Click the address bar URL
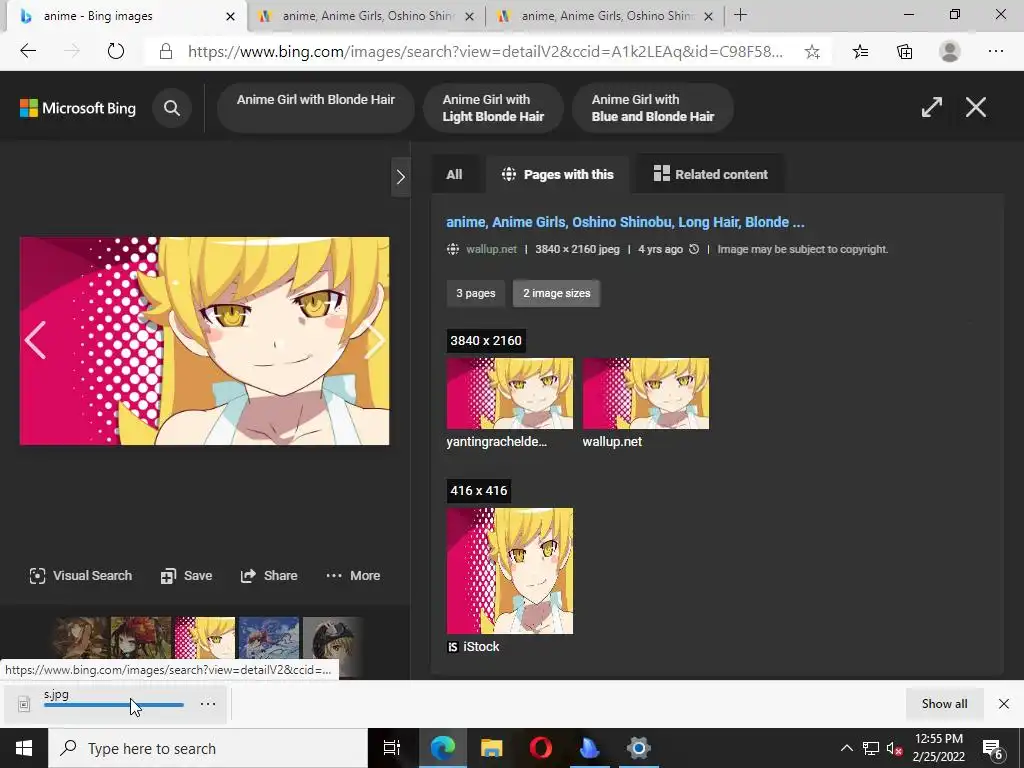1024x768 pixels. pos(485,52)
